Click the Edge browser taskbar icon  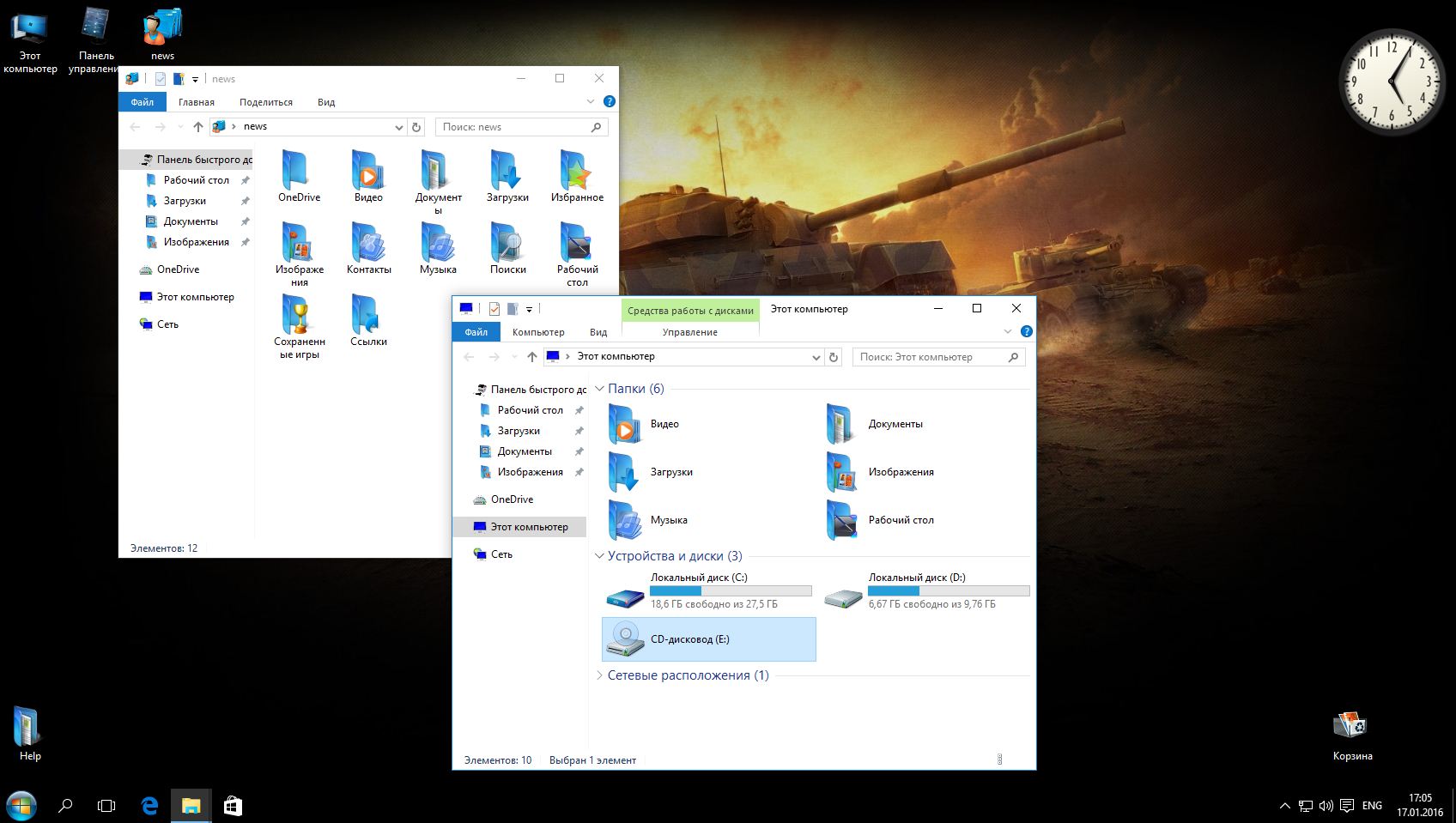coord(149,806)
